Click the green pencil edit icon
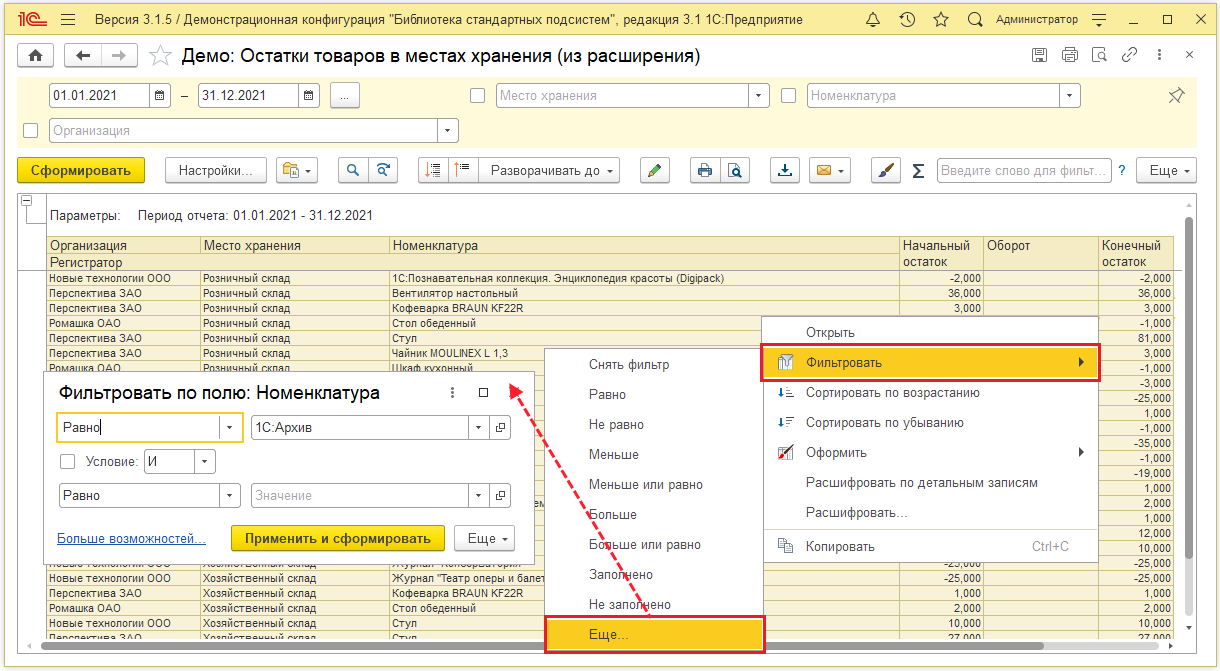Viewport: 1220px width, 671px height. click(x=654, y=171)
